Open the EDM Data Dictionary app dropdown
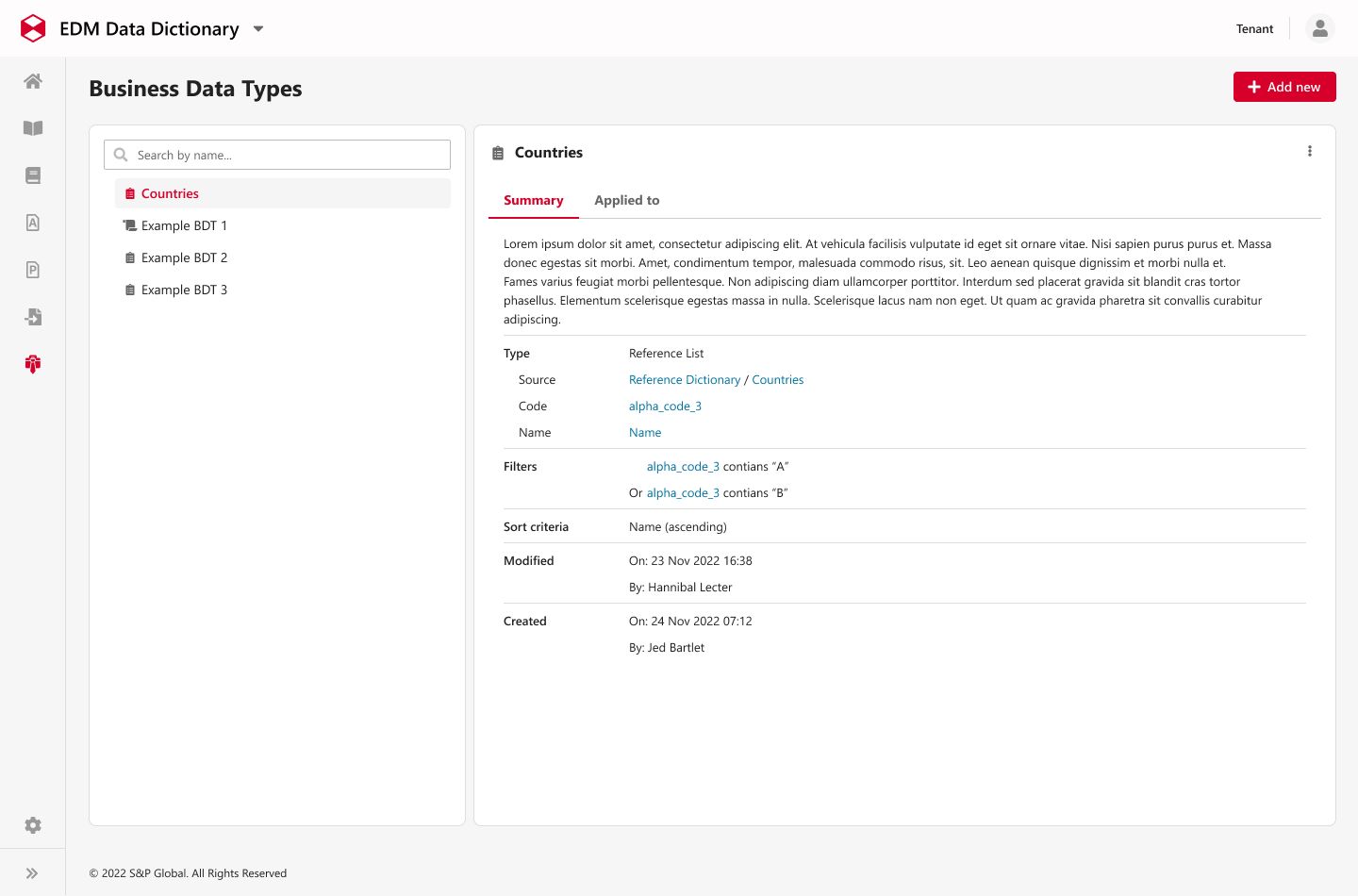 click(258, 29)
